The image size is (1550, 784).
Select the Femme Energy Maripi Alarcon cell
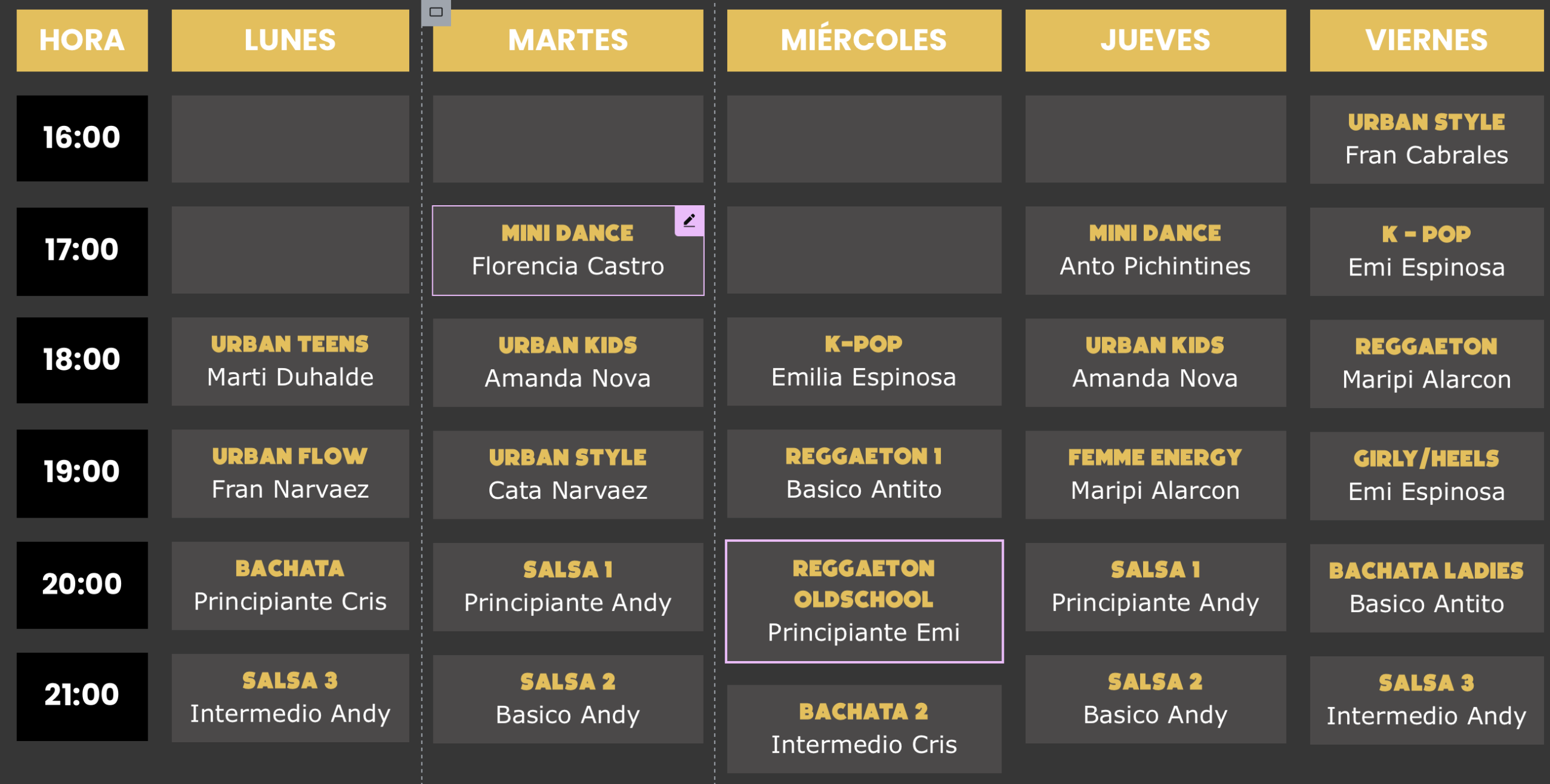[1155, 475]
